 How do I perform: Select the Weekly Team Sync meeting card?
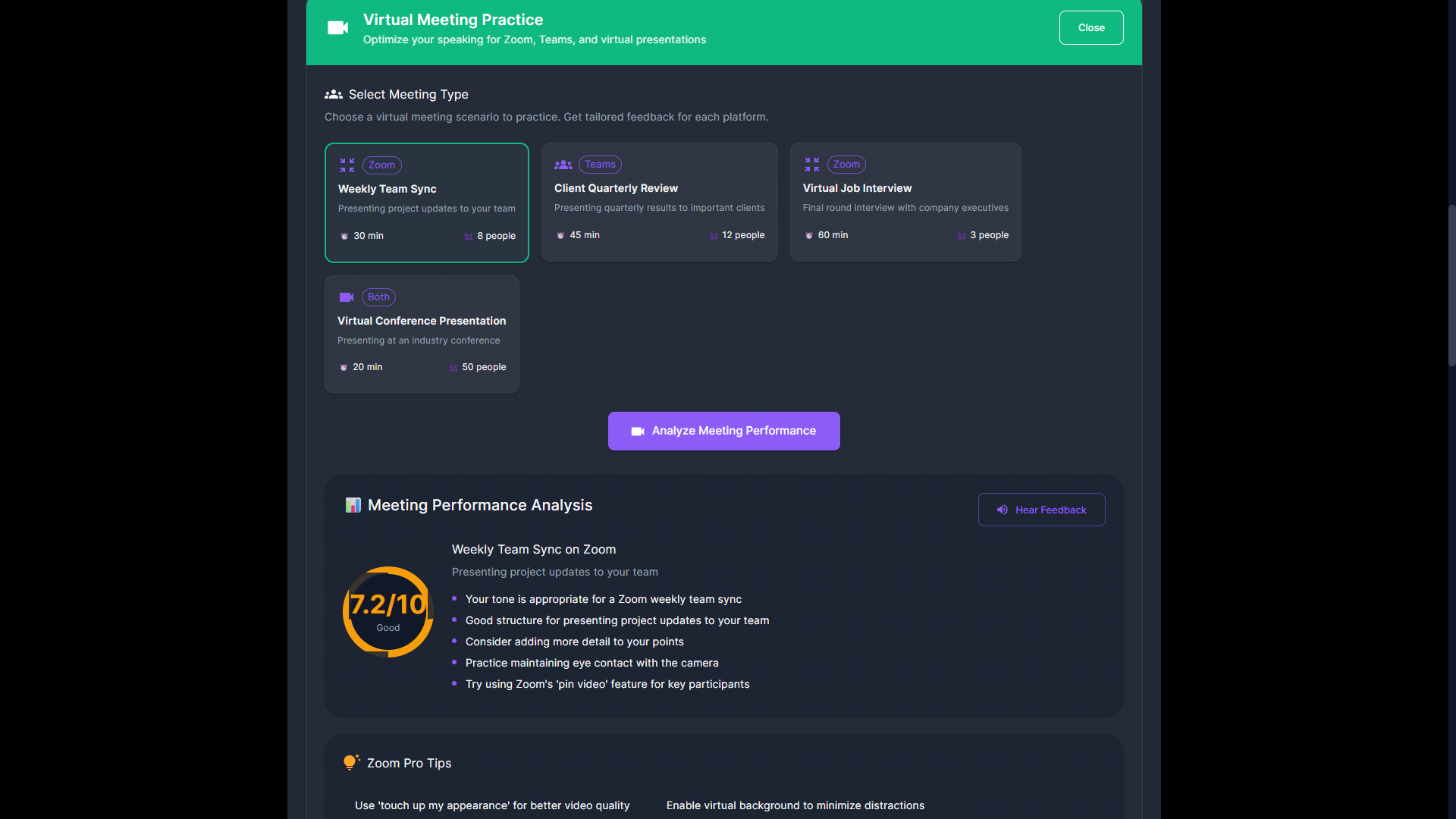pos(426,202)
